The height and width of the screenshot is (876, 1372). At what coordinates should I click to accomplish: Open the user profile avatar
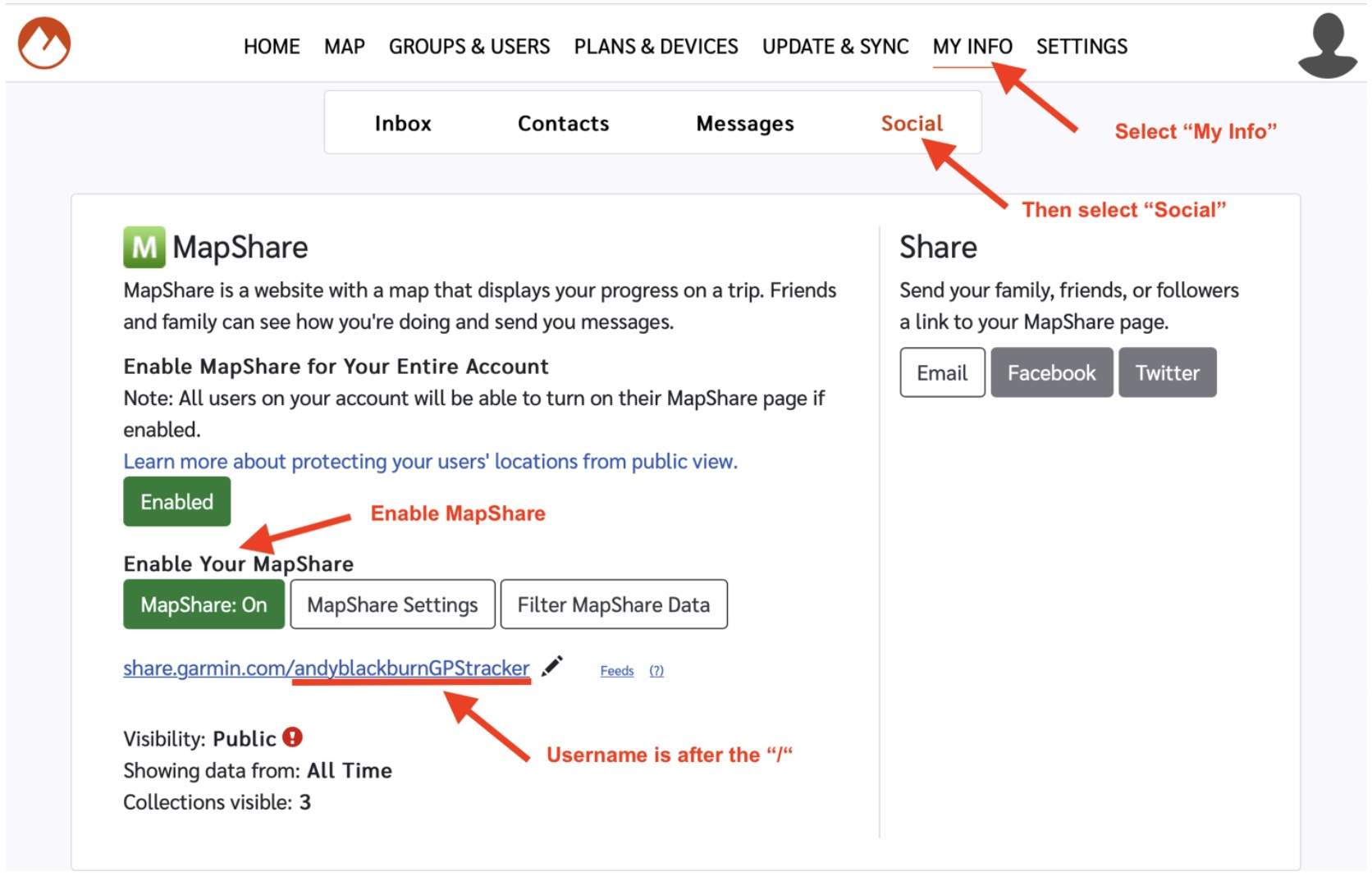pyautogui.click(x=1327, y=46)
